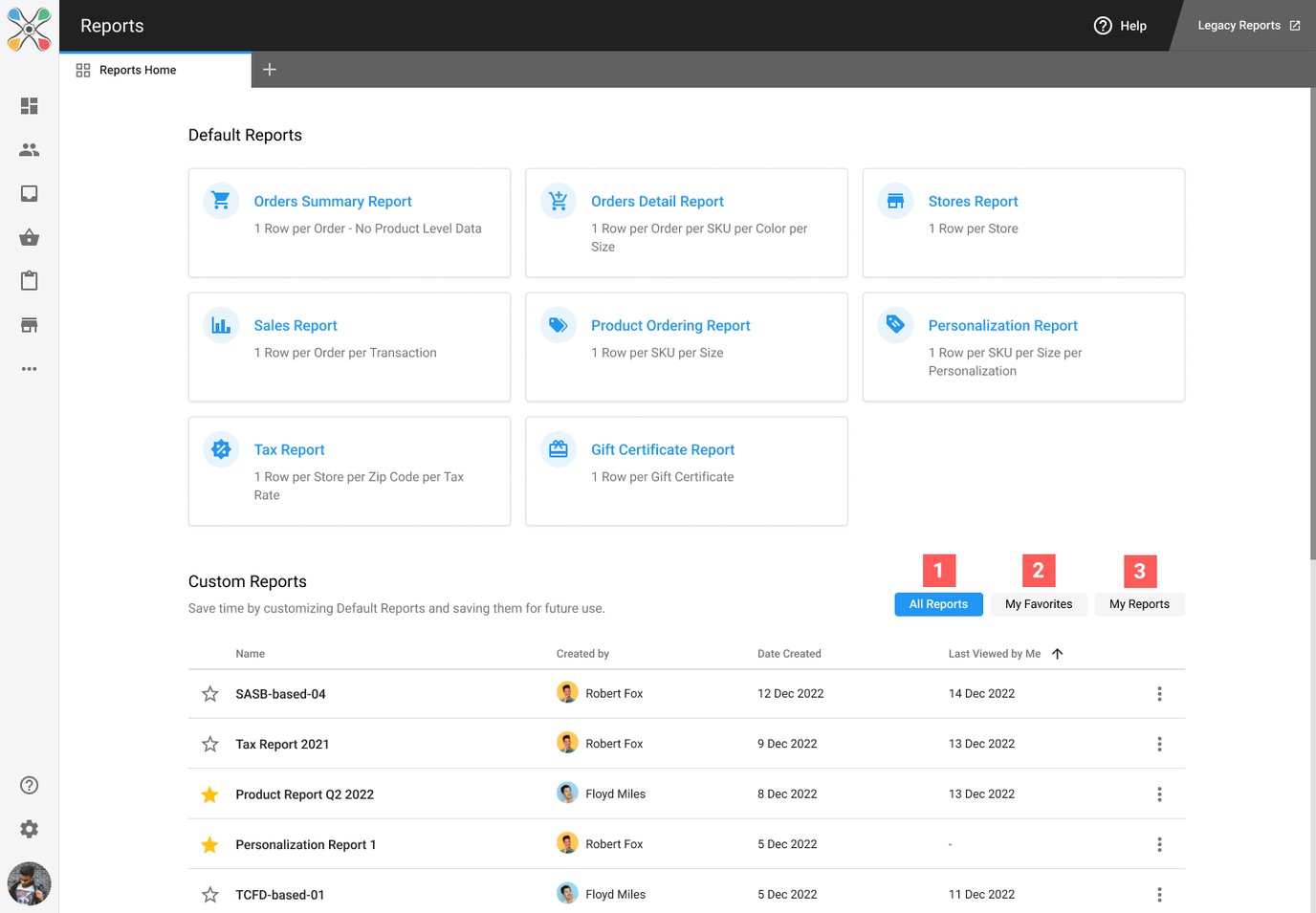Open the Orders Summary Report link

(x=332, y=202)
